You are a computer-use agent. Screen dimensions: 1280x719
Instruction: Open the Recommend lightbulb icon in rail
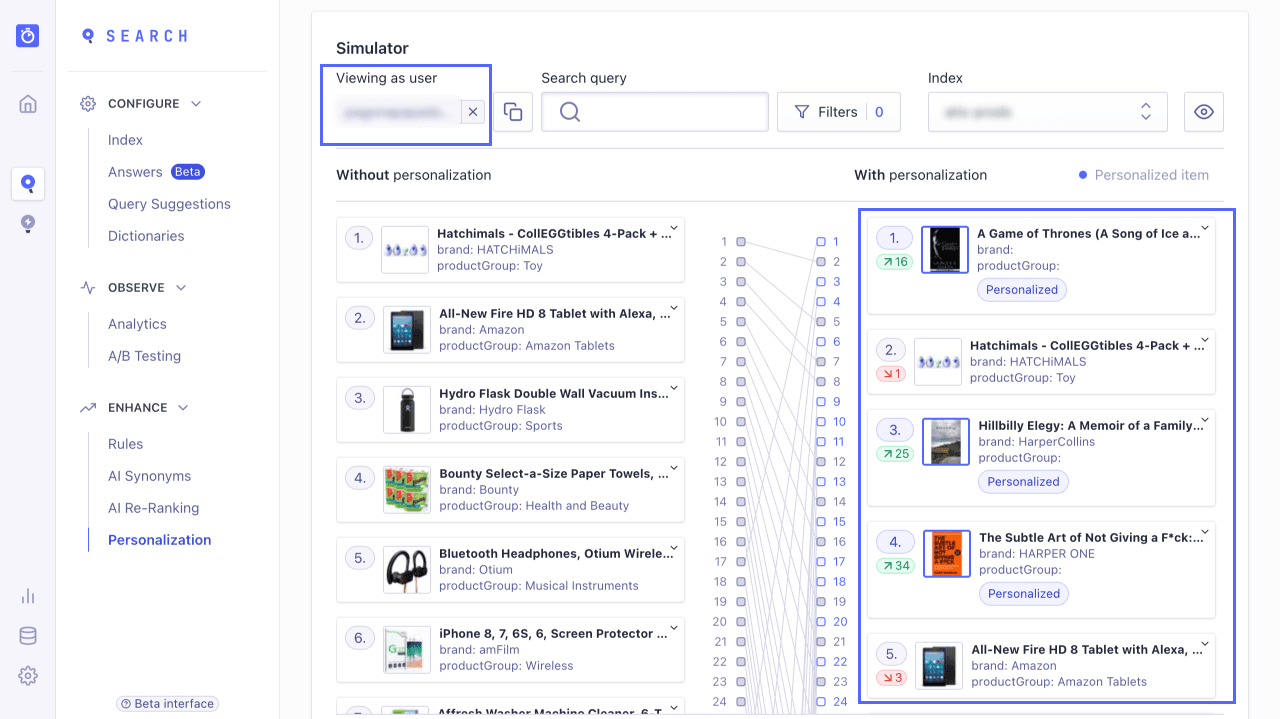[x=28, y=223]
